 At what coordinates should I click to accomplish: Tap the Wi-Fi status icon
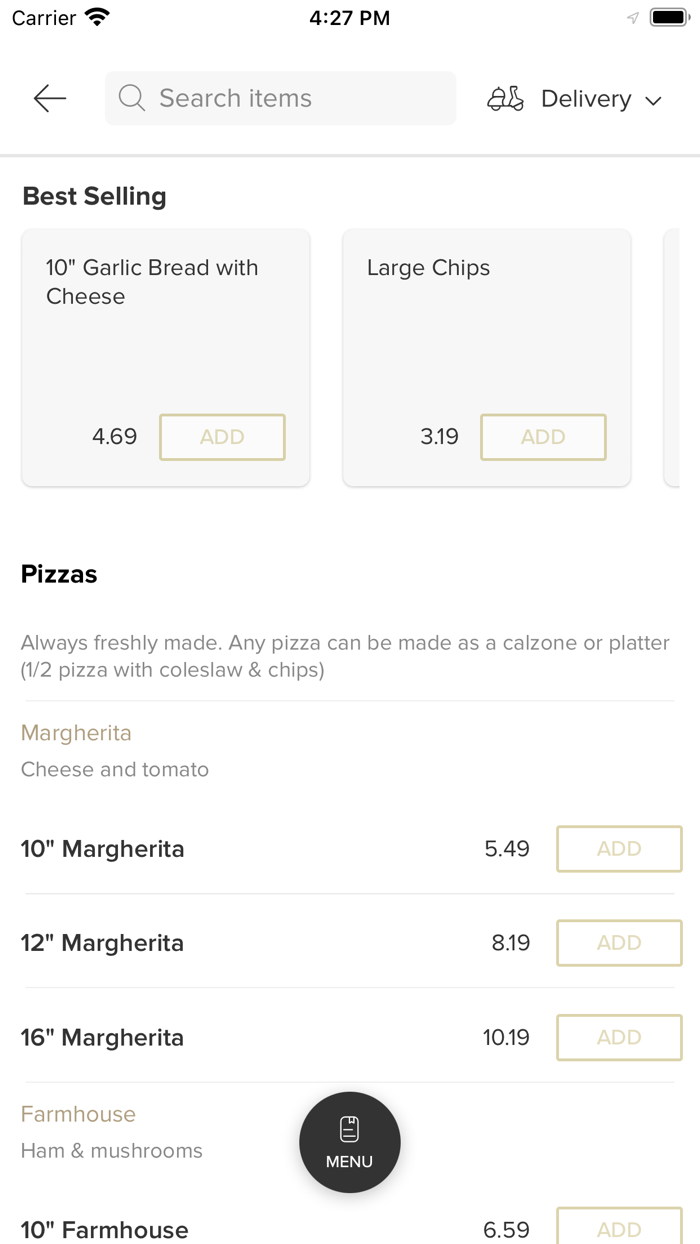pyautogui.click(x=97, y=18)
